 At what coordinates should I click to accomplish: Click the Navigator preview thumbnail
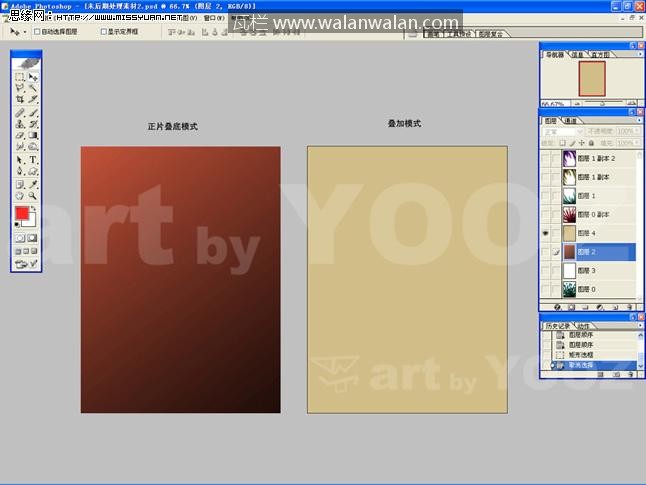(592, 79)
